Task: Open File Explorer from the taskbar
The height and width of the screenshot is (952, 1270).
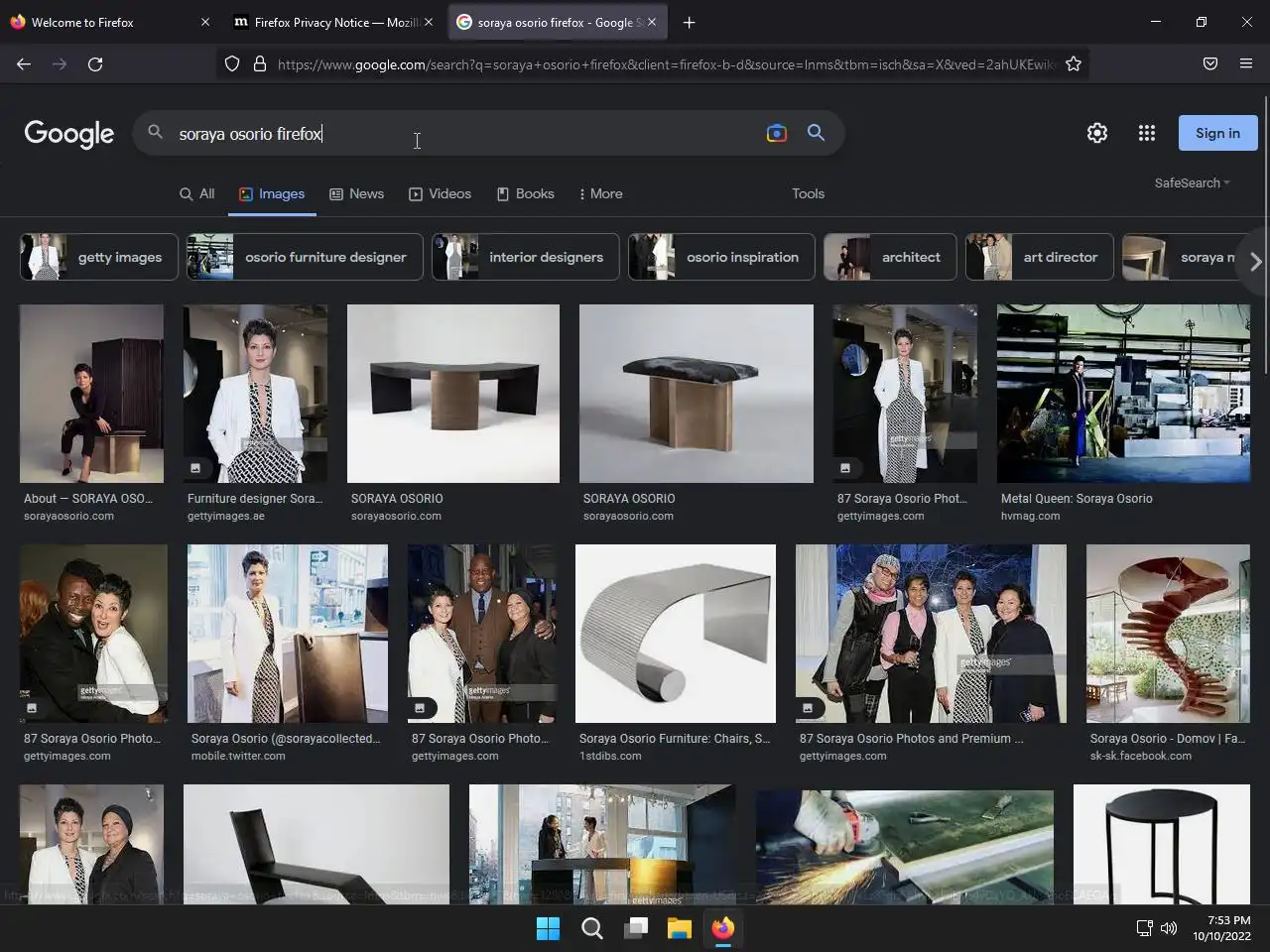Action: click(x=679, y=928)
